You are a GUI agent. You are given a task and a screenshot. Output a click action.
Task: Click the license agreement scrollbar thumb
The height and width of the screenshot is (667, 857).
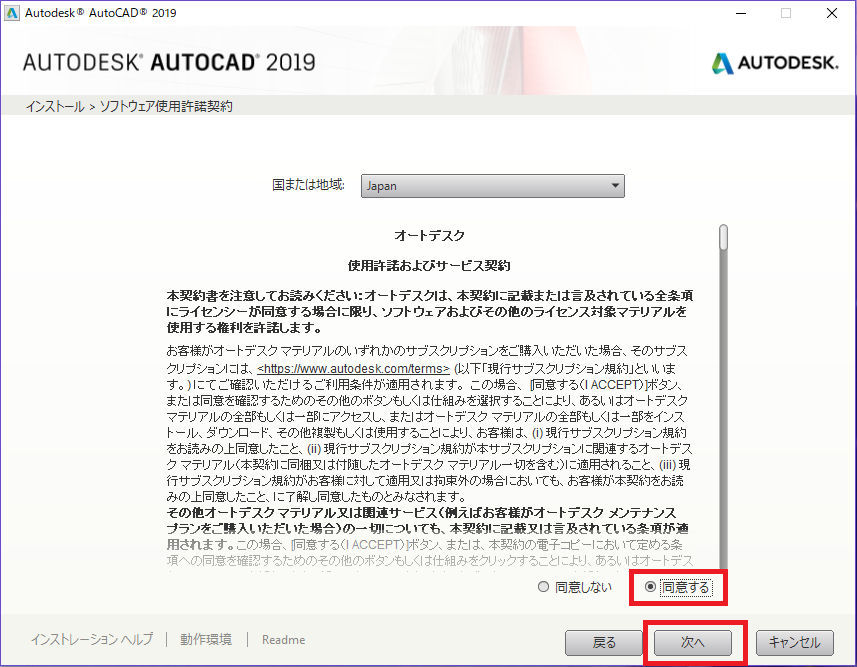[x=724, y=237]
